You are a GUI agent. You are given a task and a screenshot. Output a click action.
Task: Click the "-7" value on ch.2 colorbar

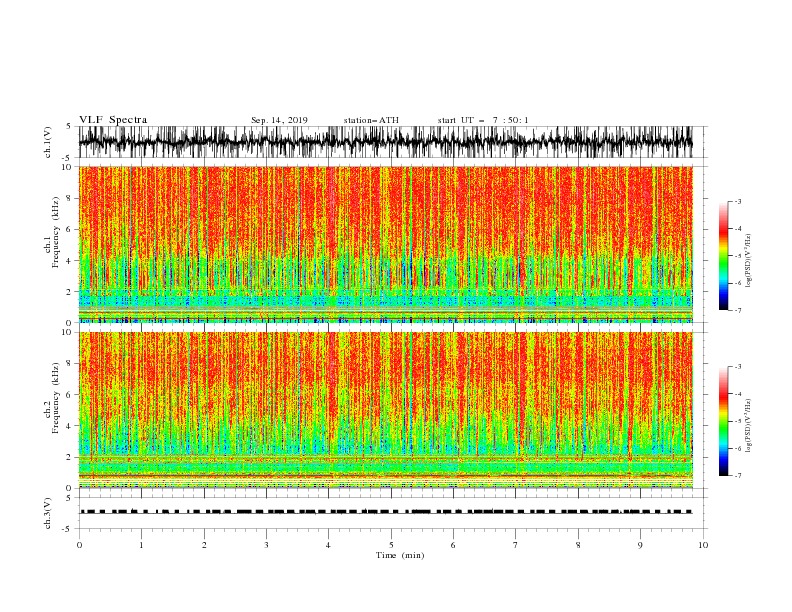point(737,476)
